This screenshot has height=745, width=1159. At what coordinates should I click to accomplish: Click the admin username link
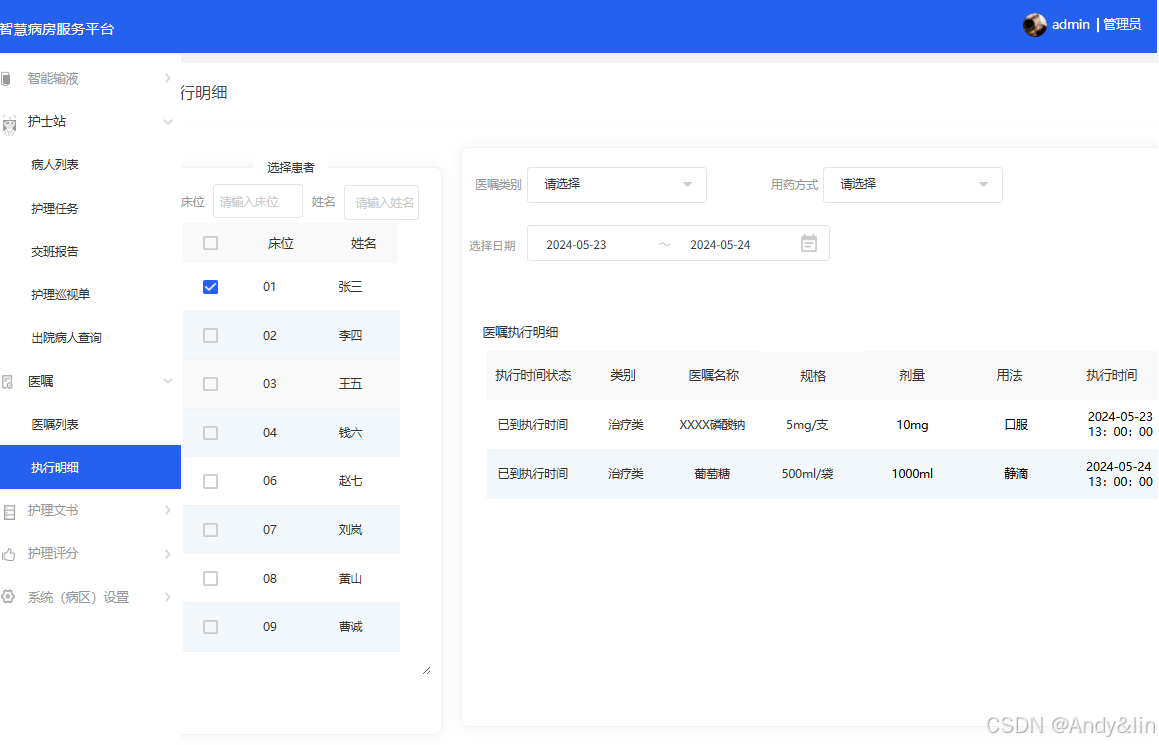coord(1070,24)
